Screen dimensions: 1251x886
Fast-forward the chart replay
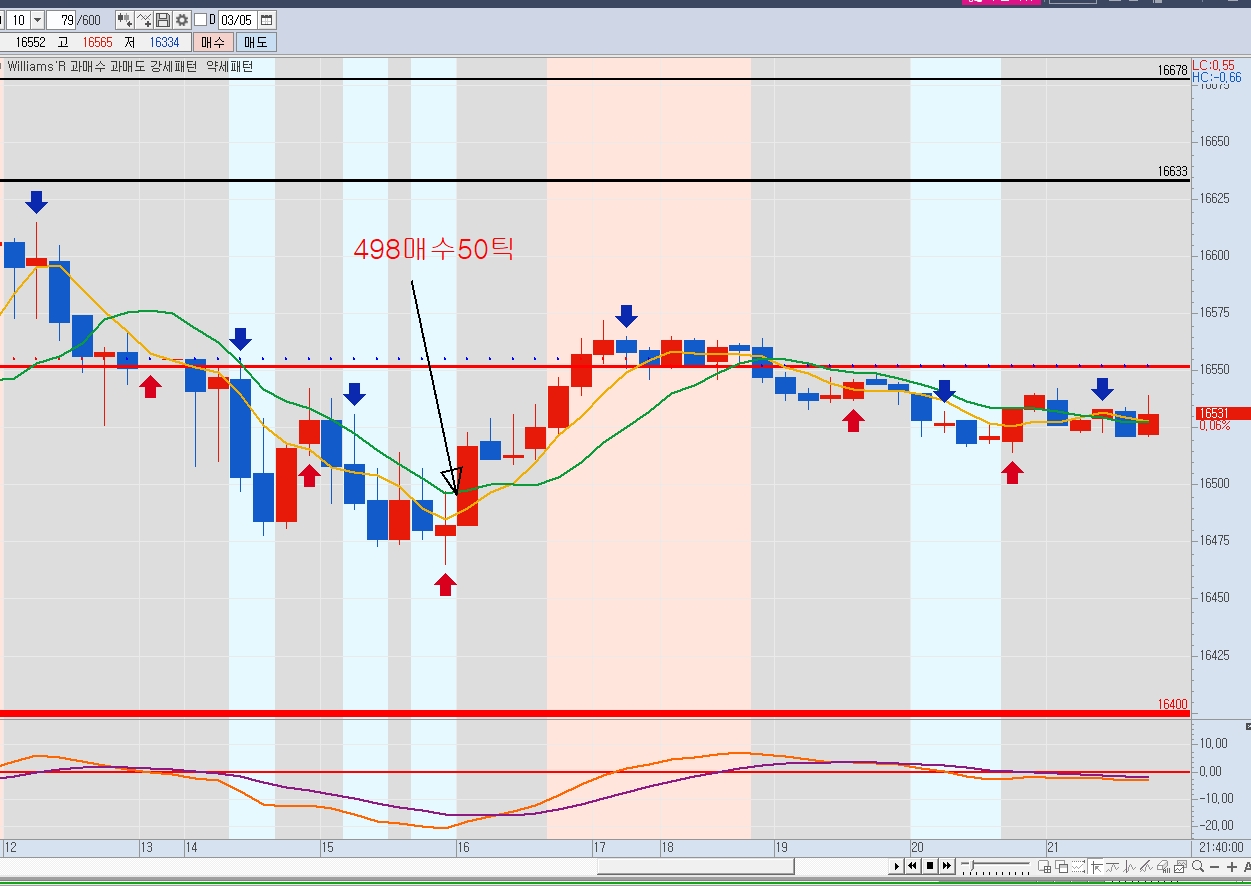click(946, 866)
